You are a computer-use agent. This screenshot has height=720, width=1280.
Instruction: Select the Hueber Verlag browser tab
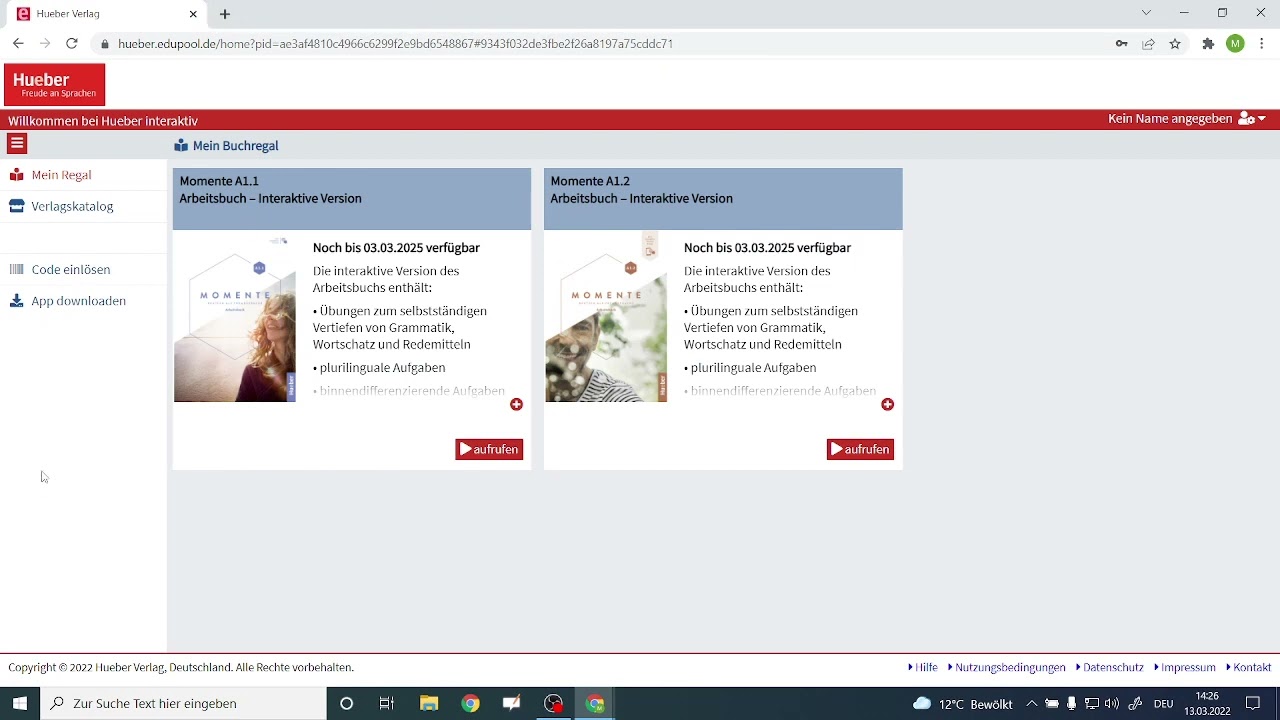(108, 14)
